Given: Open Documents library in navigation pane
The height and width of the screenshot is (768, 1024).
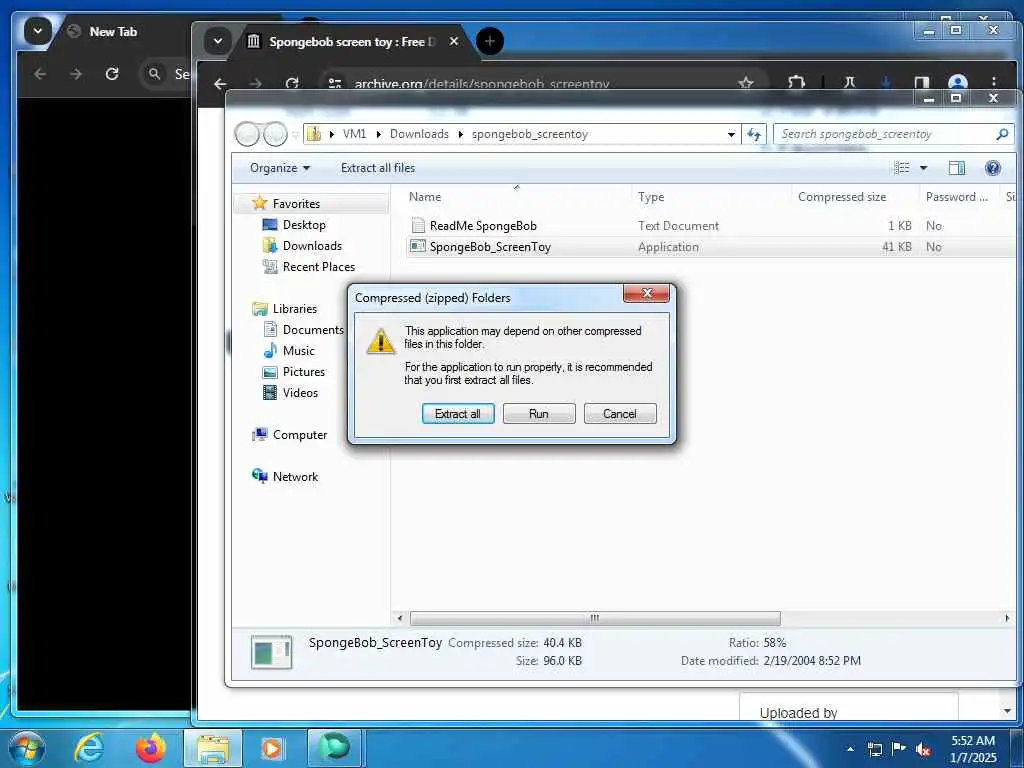Looking at the screenshot, I should (x=312, y=330).
